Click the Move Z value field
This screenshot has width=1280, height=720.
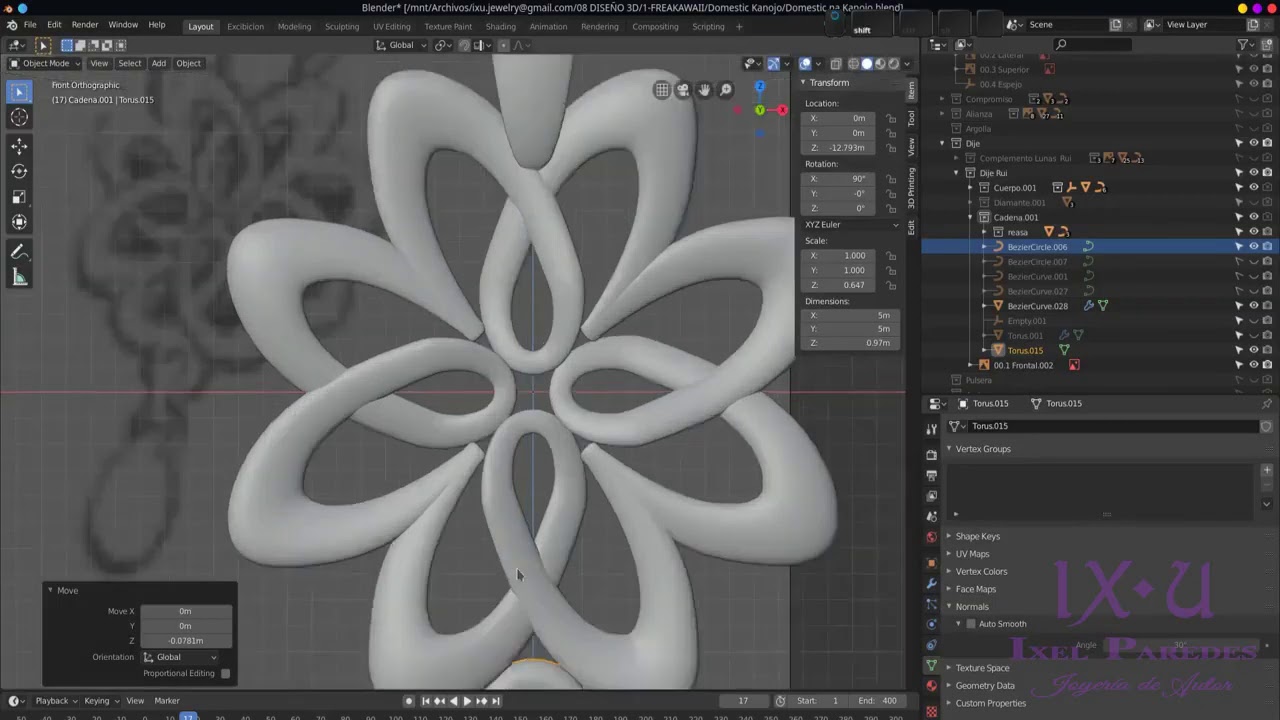tap(186, 641)
